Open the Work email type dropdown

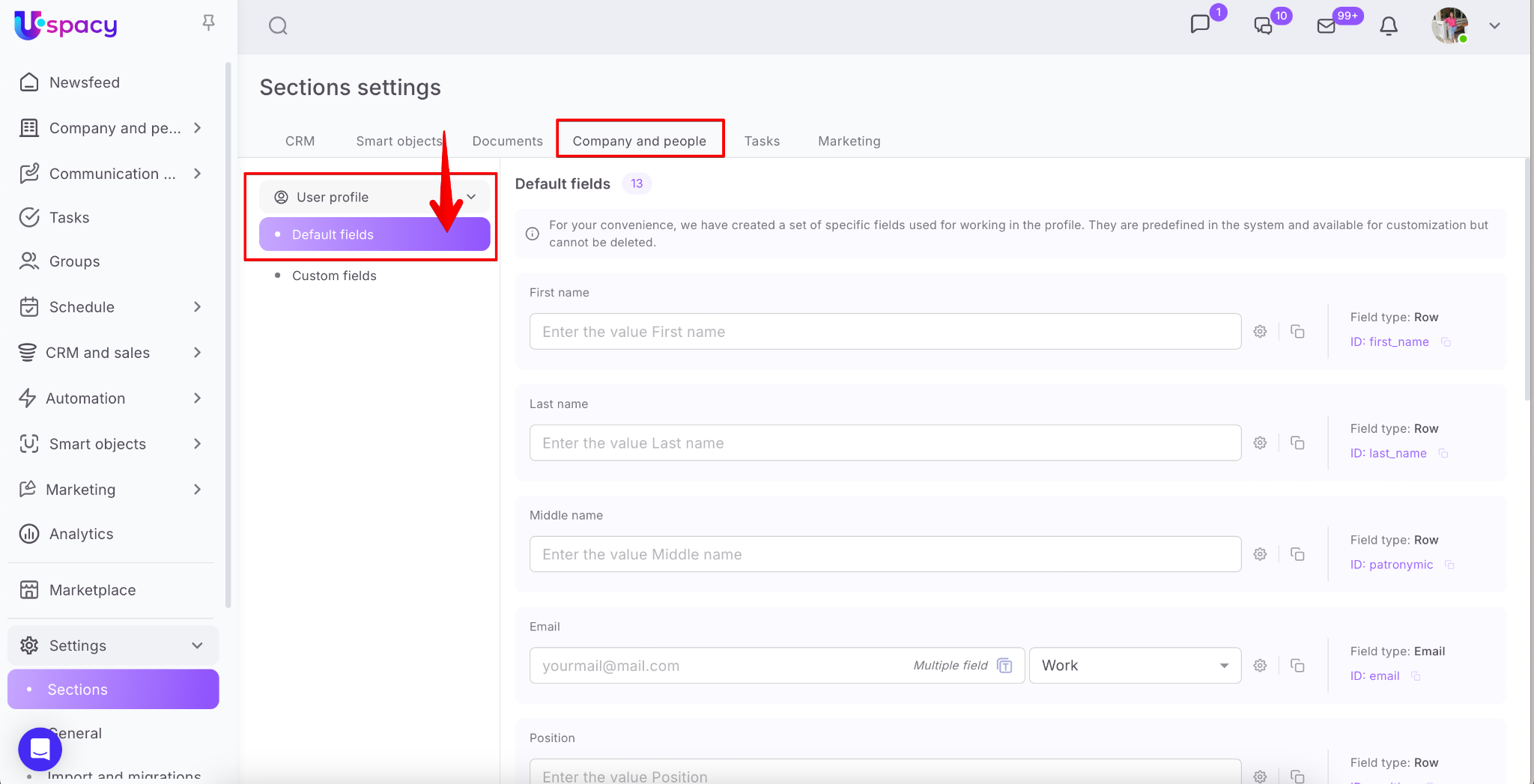[1134, 666]
